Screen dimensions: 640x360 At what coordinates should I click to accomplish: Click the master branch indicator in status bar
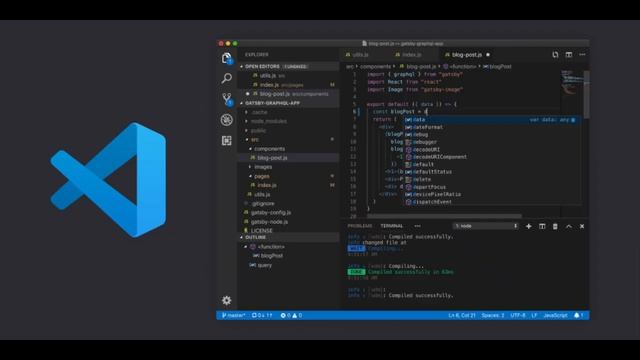click(233, 315)
